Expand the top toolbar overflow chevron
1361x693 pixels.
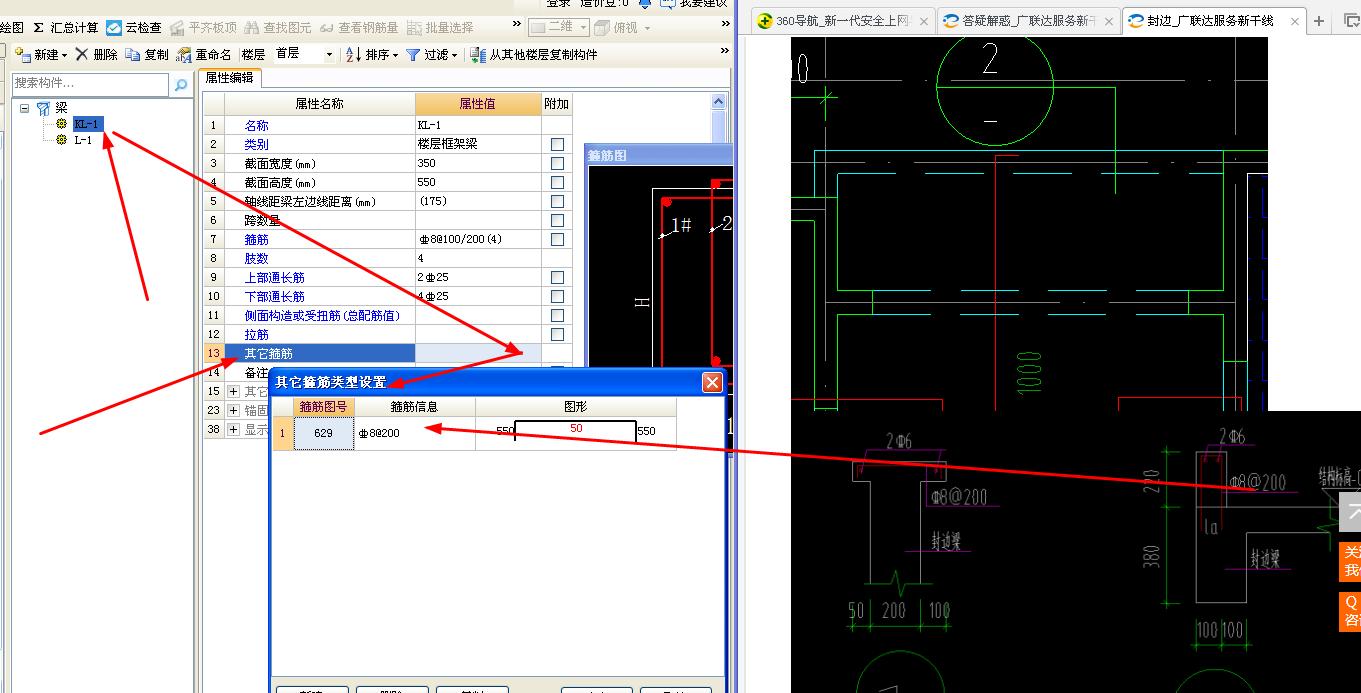(x=517, y=25)
